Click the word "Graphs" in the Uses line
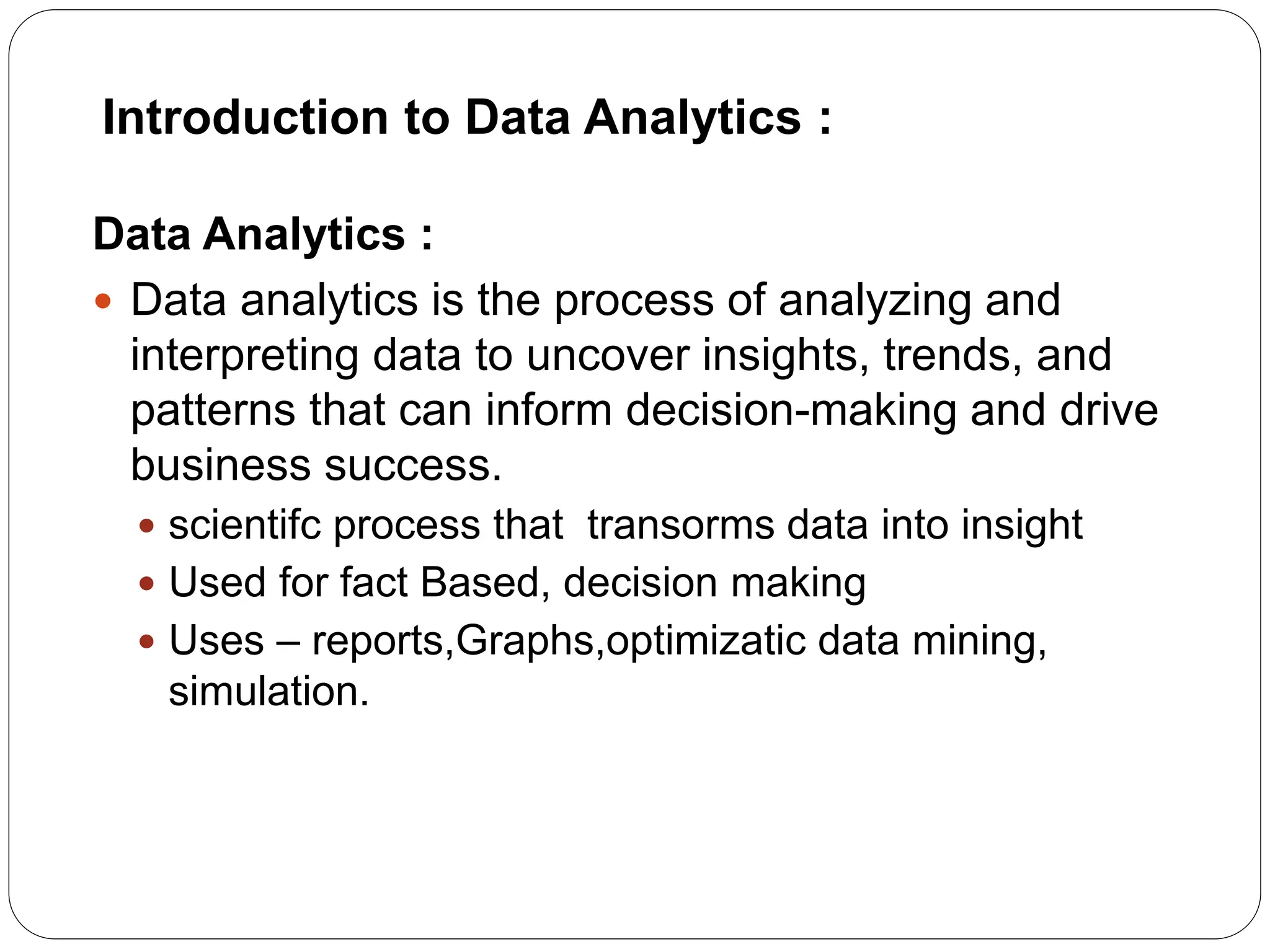 click(x=525, y=640)
